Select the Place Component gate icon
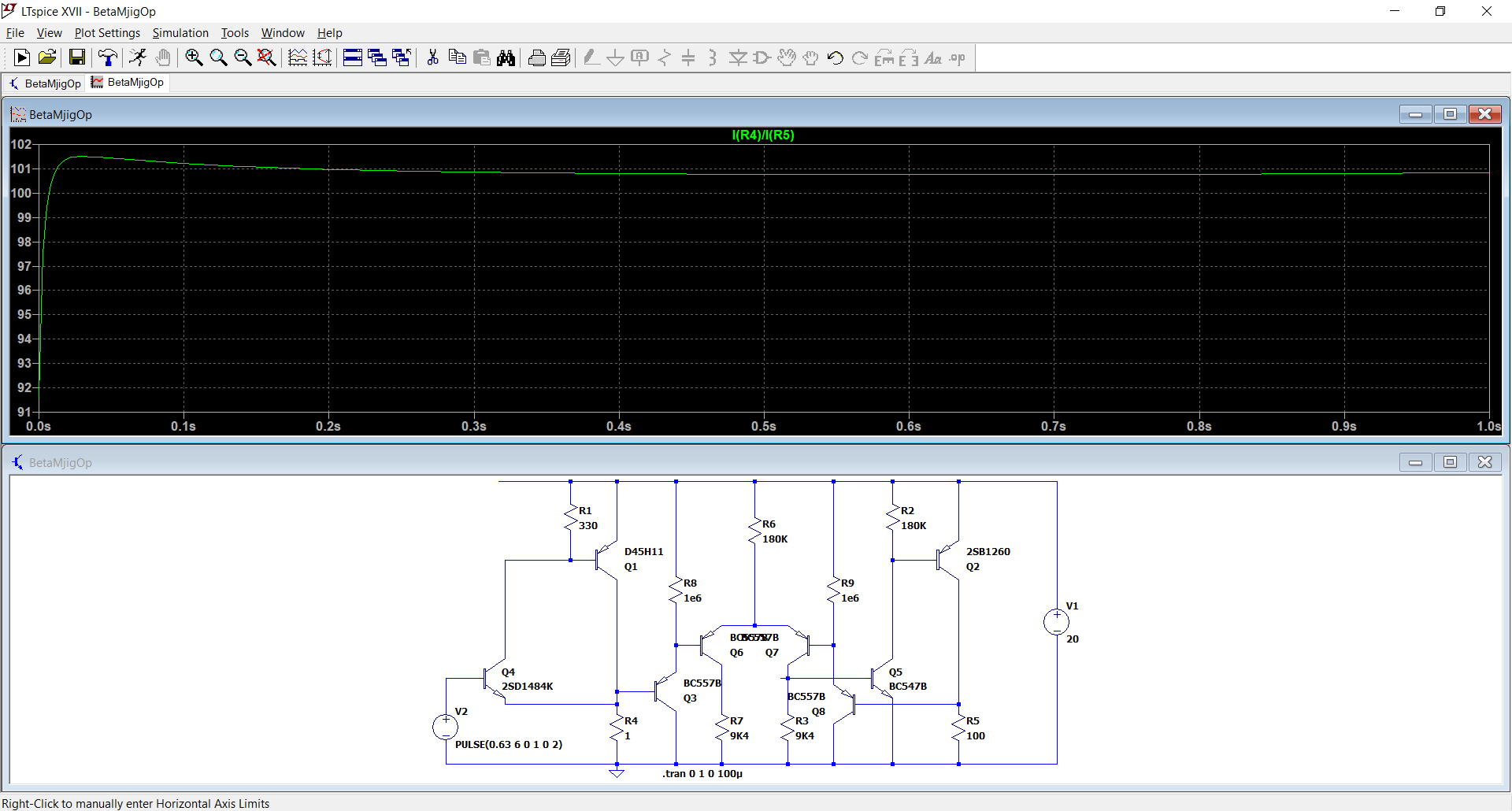Image resolution: width=1512 pixels, height=811 pixels. (x=762, y=57)
